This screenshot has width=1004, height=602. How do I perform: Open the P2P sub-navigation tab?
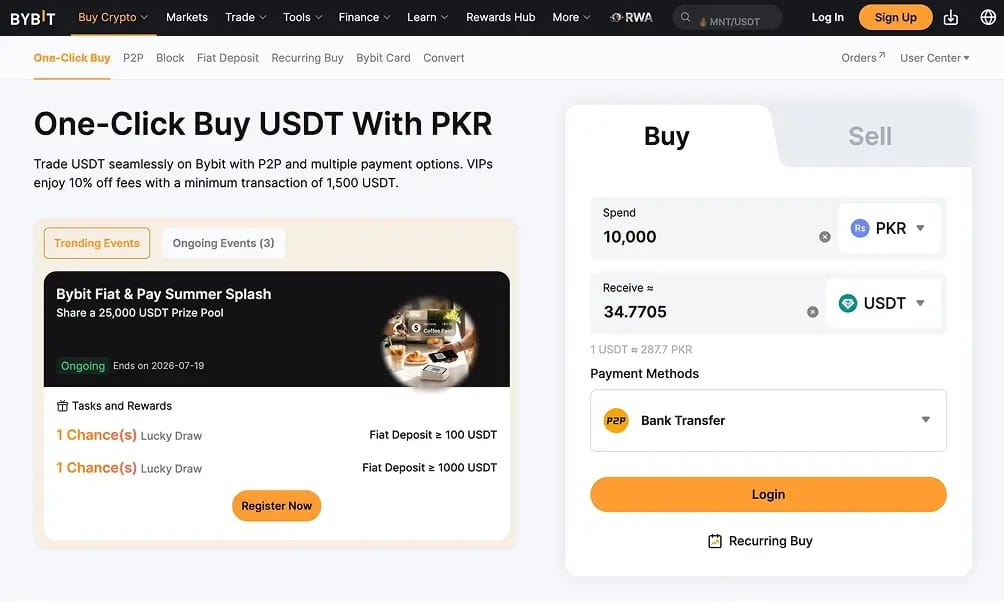(133, 58)
